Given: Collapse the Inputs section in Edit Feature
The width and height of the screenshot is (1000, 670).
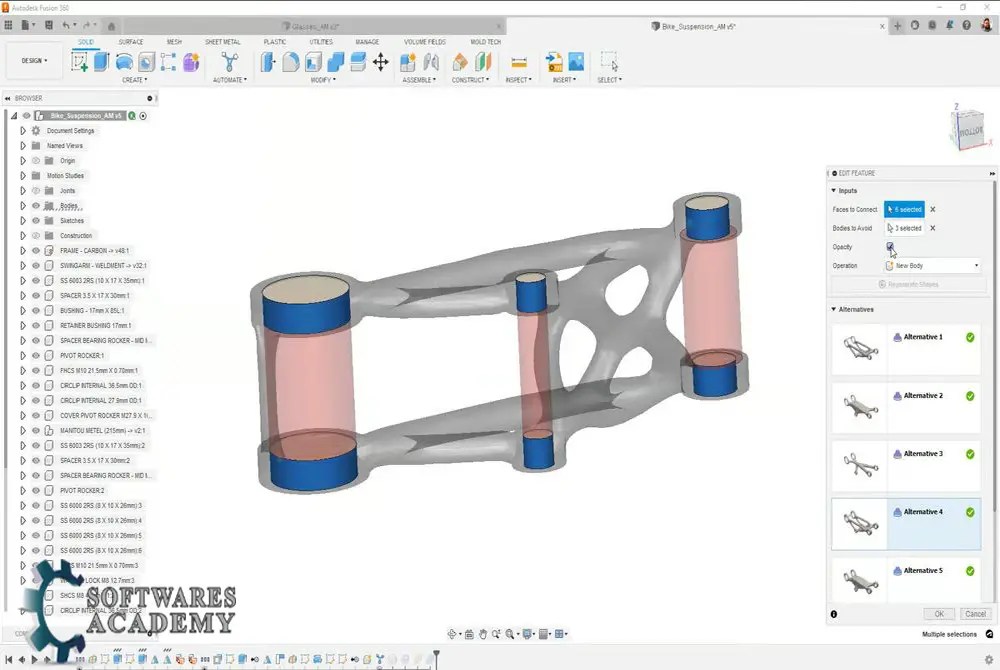Looking at the screenshot, I should coord(833,190).
